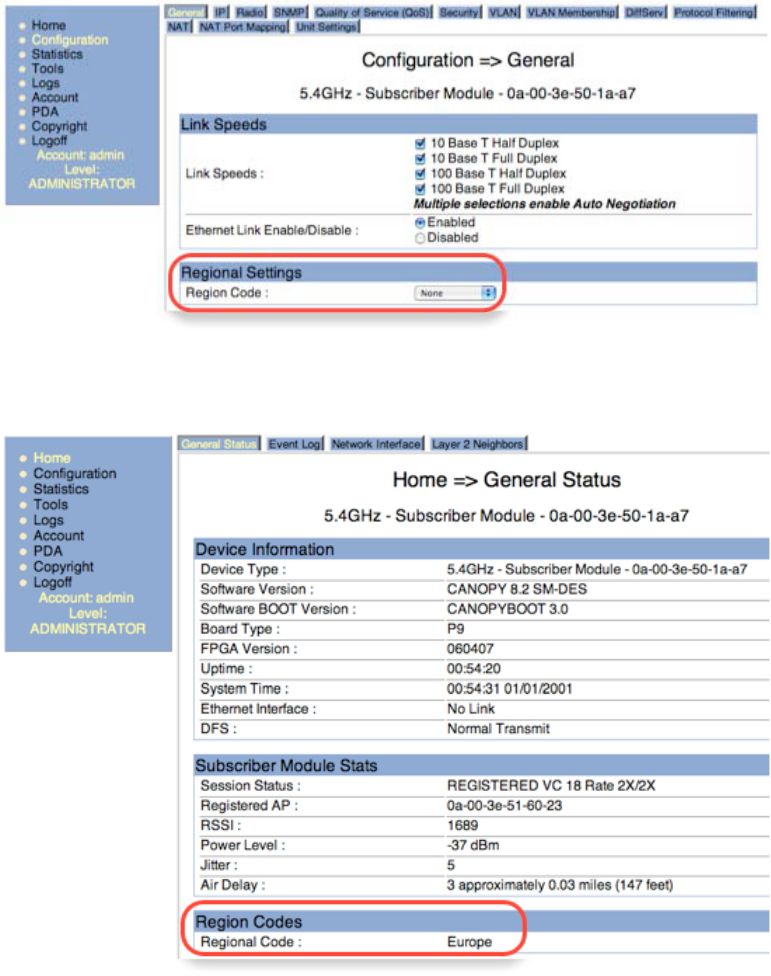The image size is (771, 976).
Task: Open the NAT Port Mapping tab
Action: (243, 27)
